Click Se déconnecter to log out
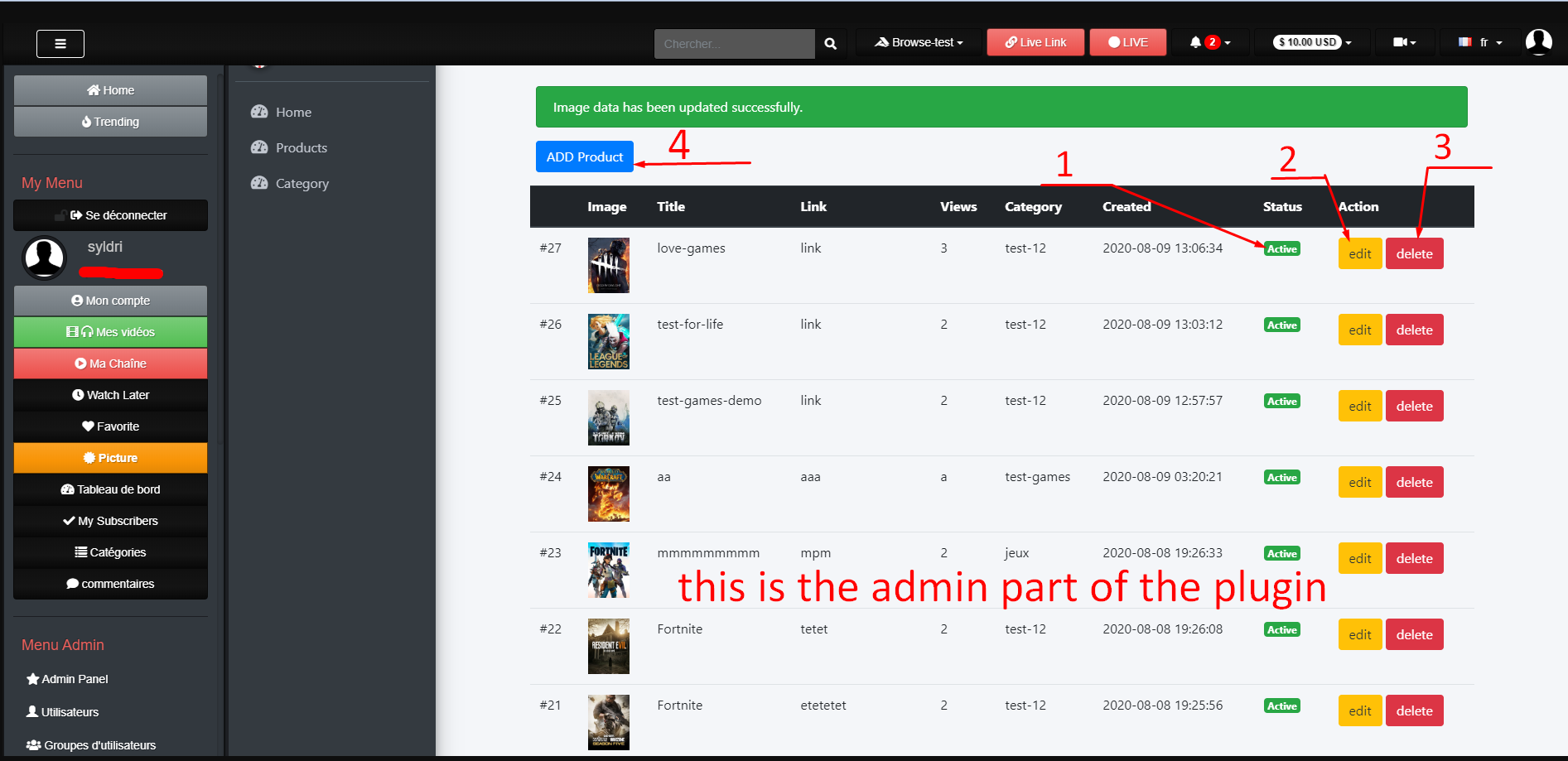Image resolution: width=1568 pixels, height=761 pixels. point(110,215)
